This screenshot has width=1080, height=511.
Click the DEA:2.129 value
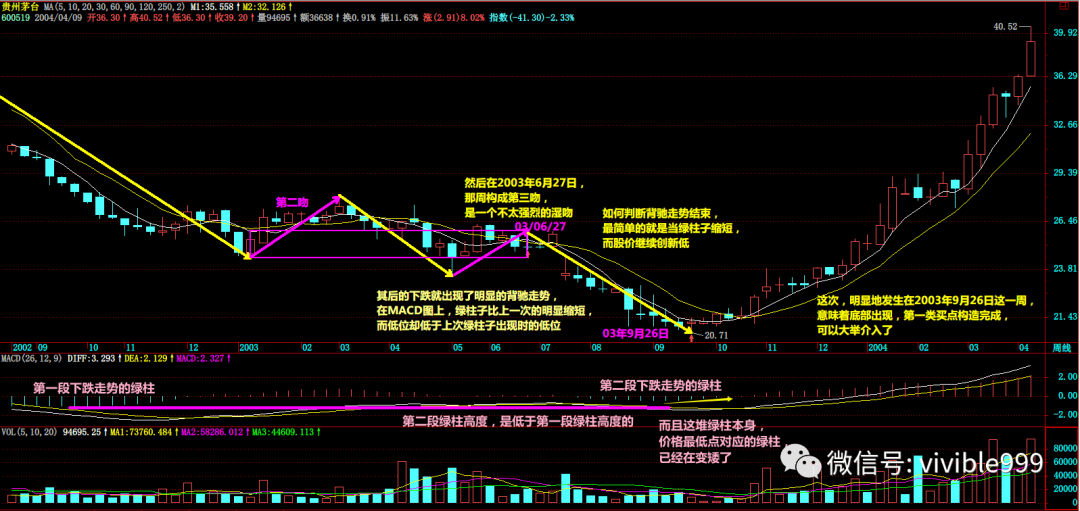148,359
